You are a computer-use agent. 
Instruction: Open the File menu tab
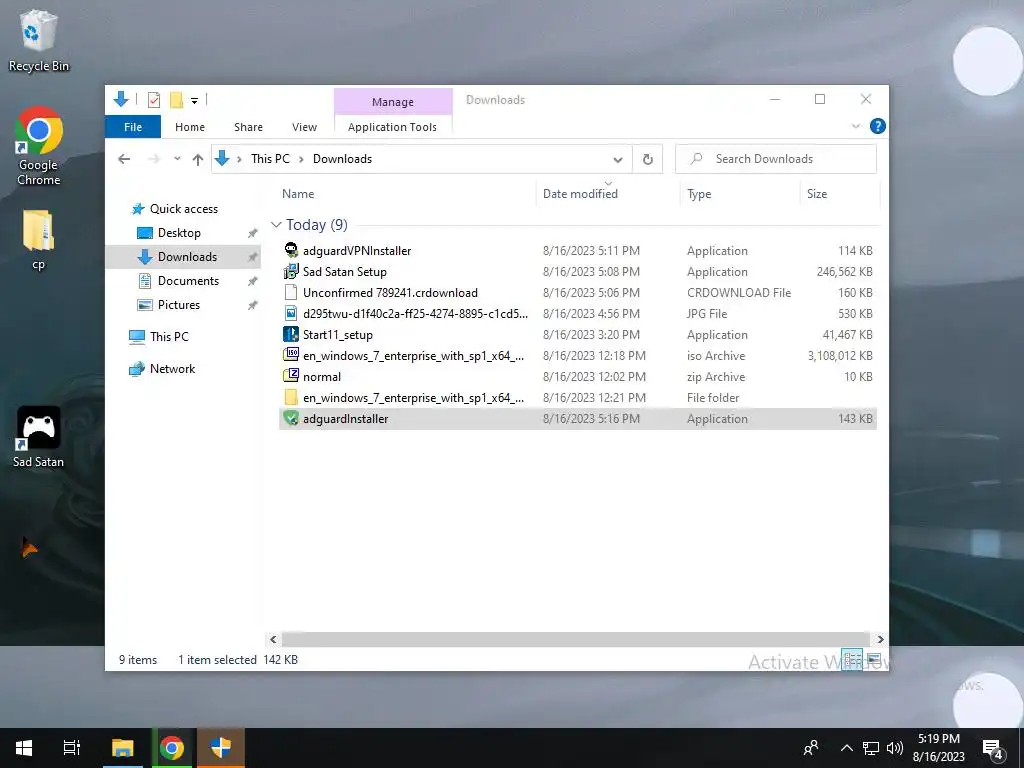pyautogui.click(x=133, y=127)
